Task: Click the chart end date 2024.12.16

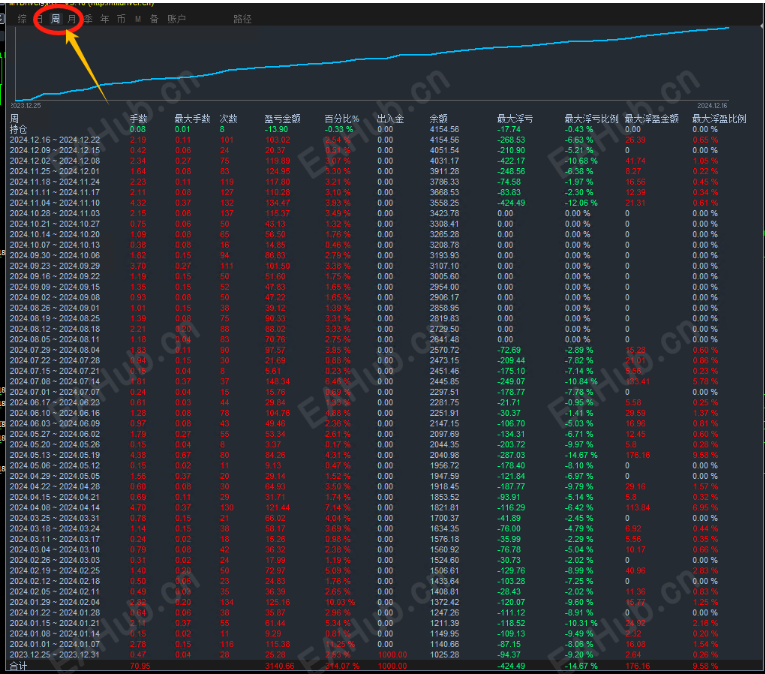Action: (712, 105)
